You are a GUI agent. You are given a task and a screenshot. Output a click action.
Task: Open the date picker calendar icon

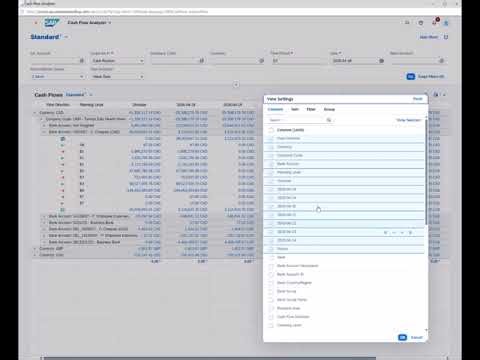[382, 61]
